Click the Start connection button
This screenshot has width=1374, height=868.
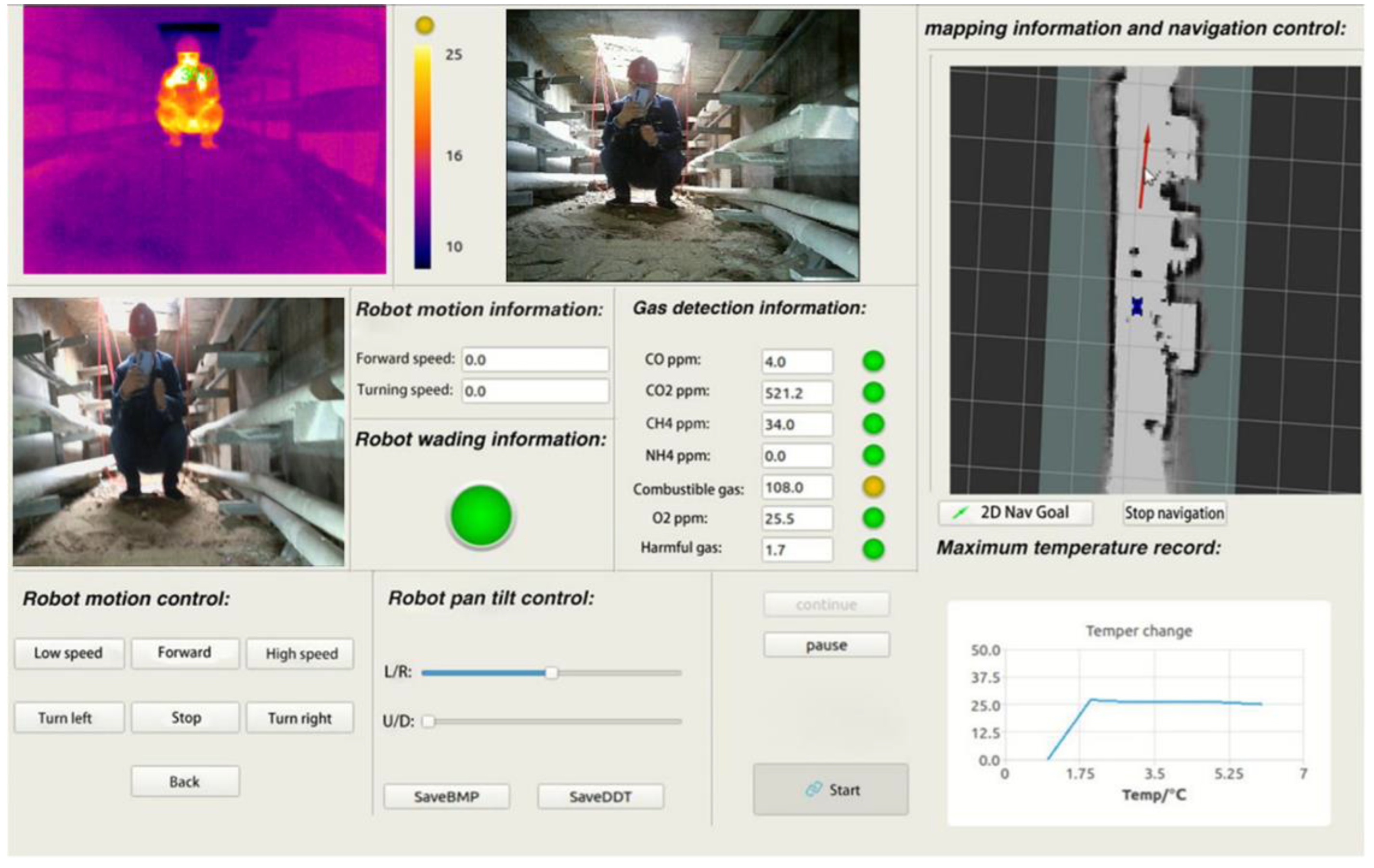(x=830, y=789)
